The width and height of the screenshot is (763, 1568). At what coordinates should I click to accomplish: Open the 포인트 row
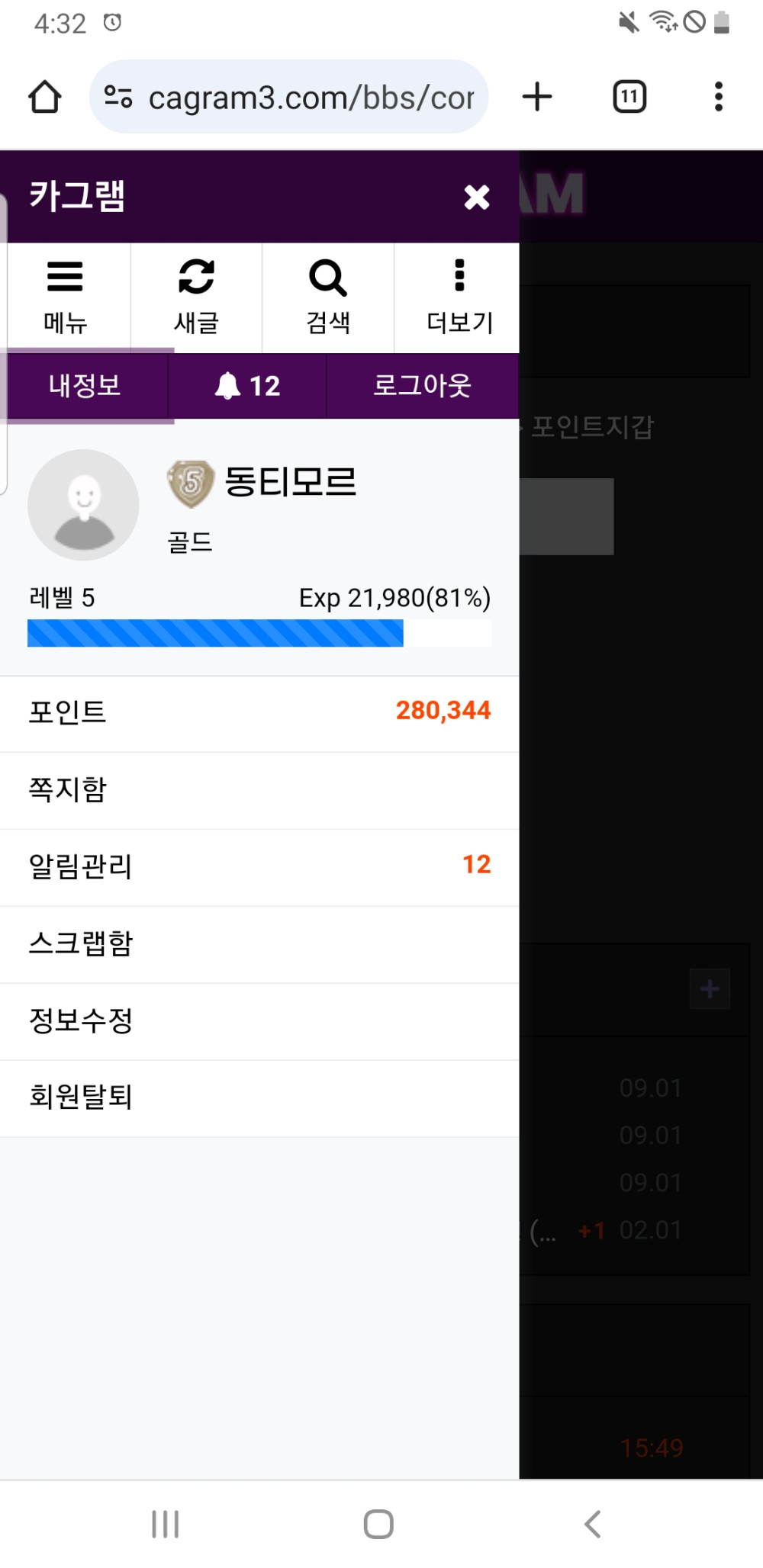coord(259,712)
